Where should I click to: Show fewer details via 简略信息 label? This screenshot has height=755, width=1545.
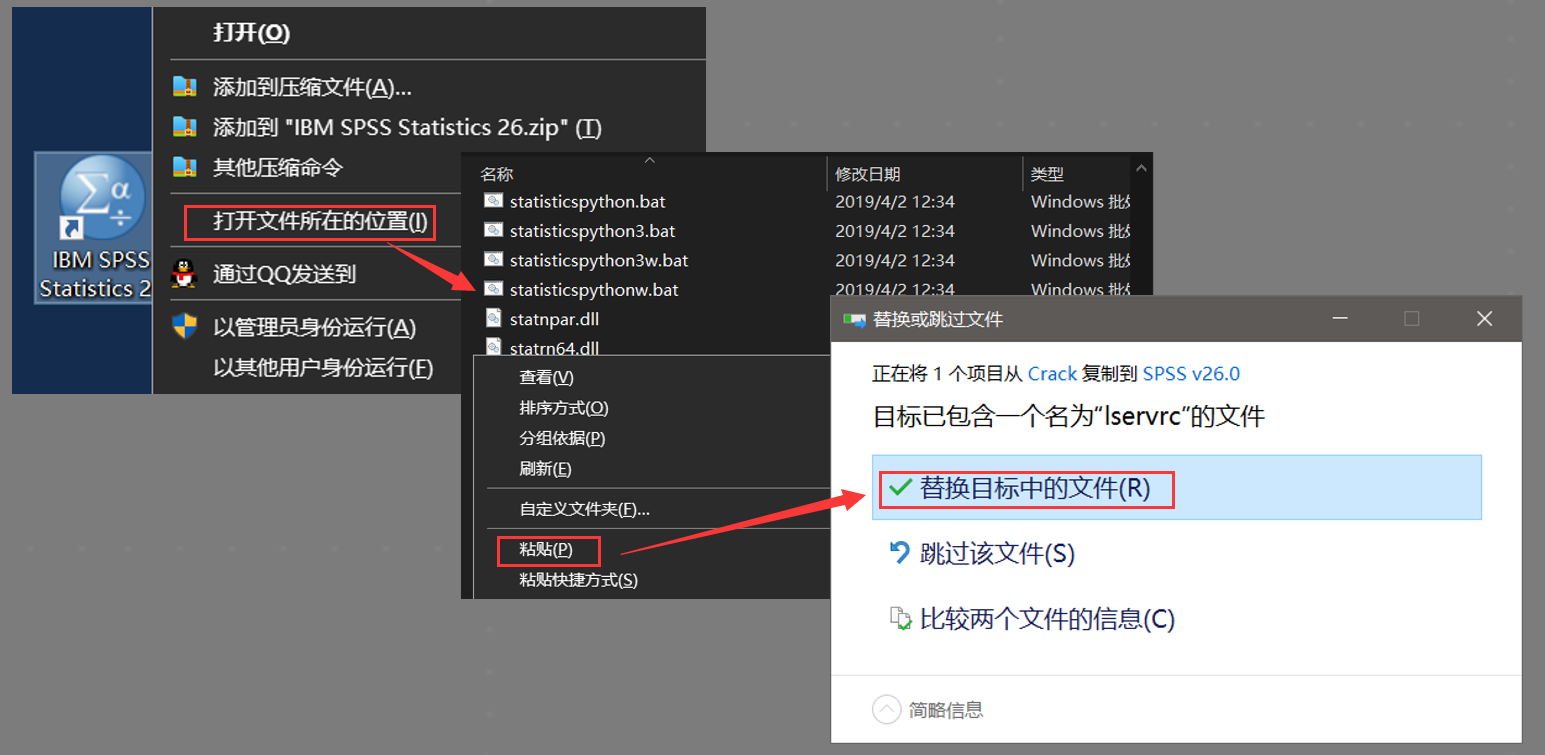[x=945, y=710]
